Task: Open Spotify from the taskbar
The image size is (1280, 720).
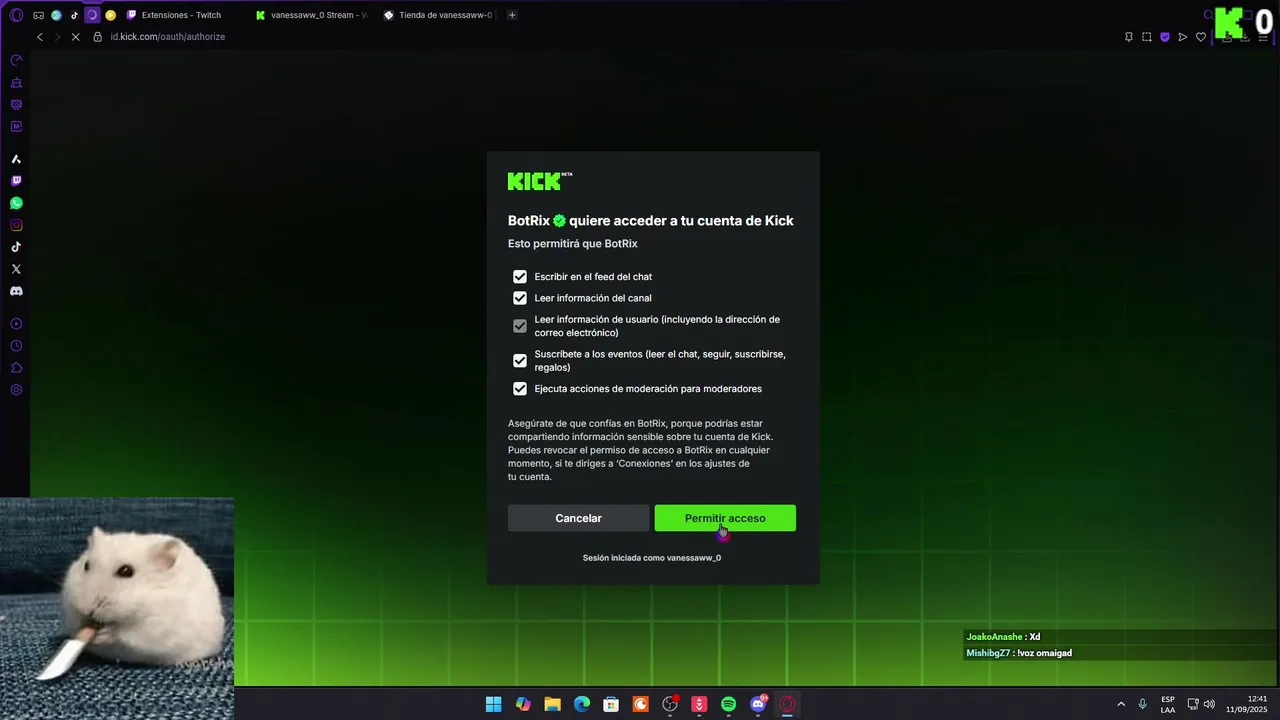Action: tap(729, 704)
